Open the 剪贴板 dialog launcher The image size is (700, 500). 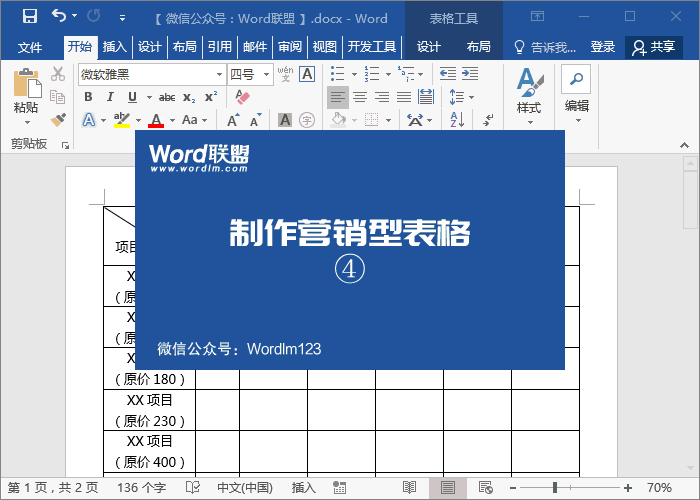coord(66,145)
